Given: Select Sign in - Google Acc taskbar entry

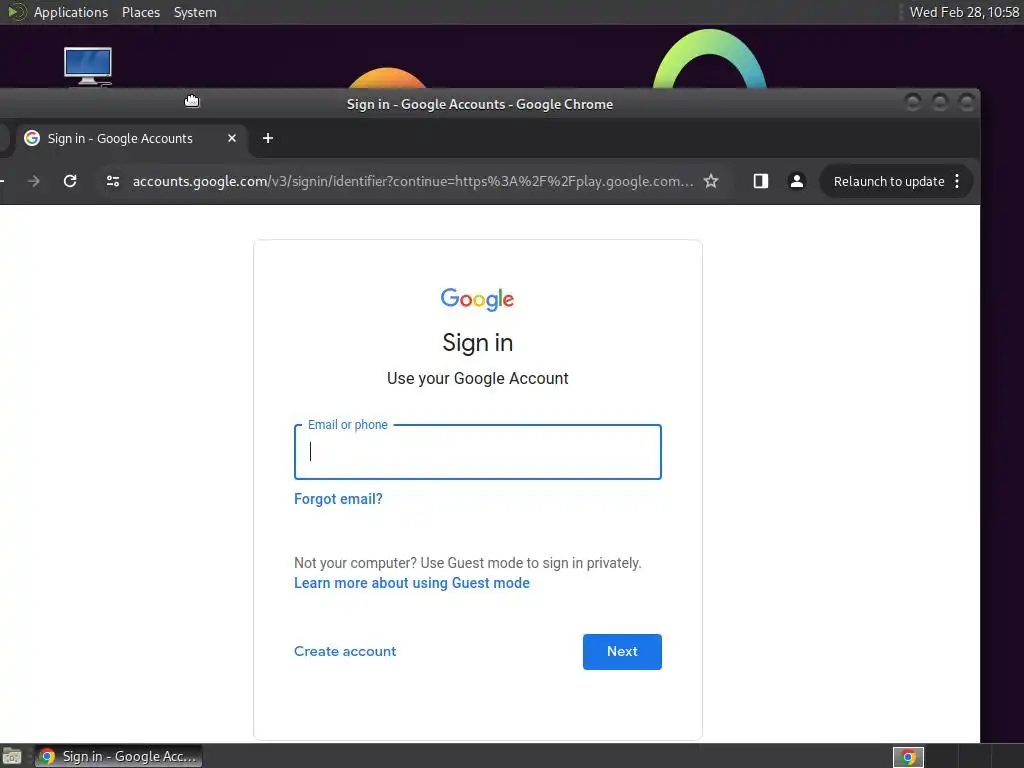Looking at the screenshot, I should click(118, 756).
